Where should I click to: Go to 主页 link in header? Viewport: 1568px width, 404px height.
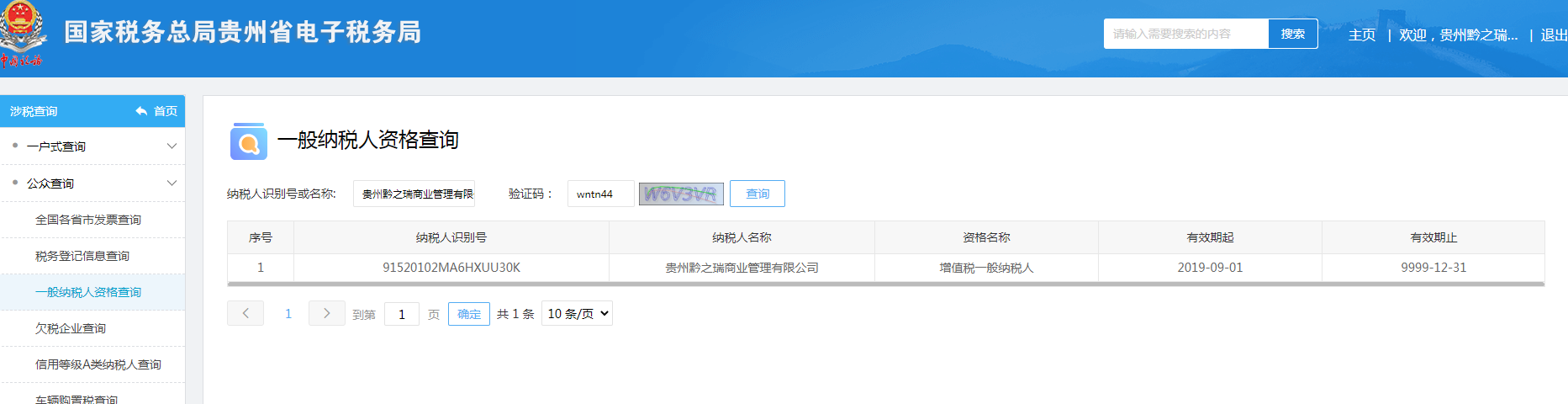pyautogui.click(x=1361, y=35)
